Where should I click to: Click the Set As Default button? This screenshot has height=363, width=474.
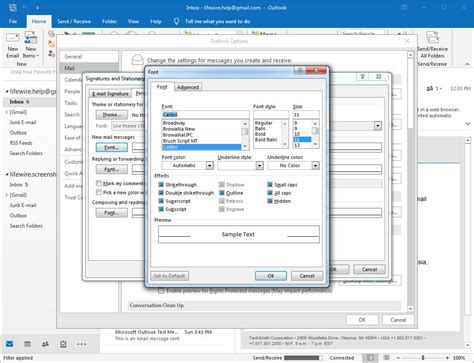coord(169,276)
